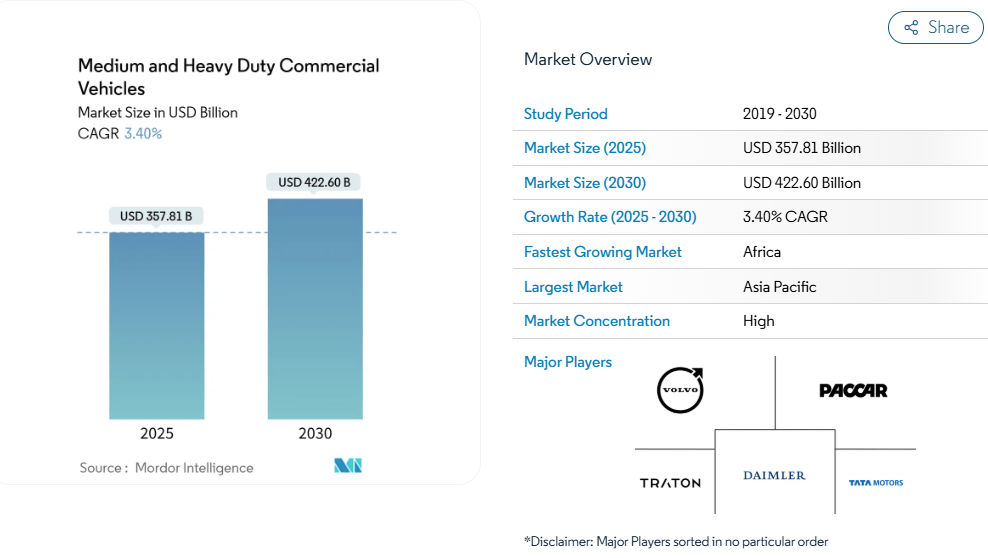Click the Volvo logo

coord(680,390)
